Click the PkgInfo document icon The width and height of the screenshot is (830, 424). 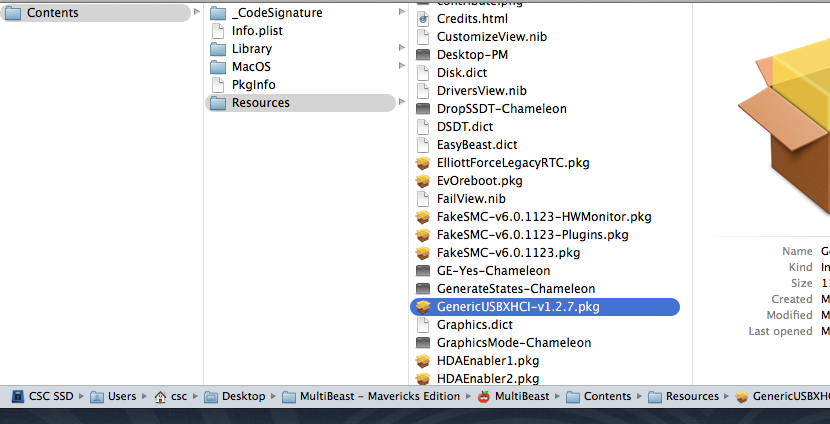click(218, 85)
